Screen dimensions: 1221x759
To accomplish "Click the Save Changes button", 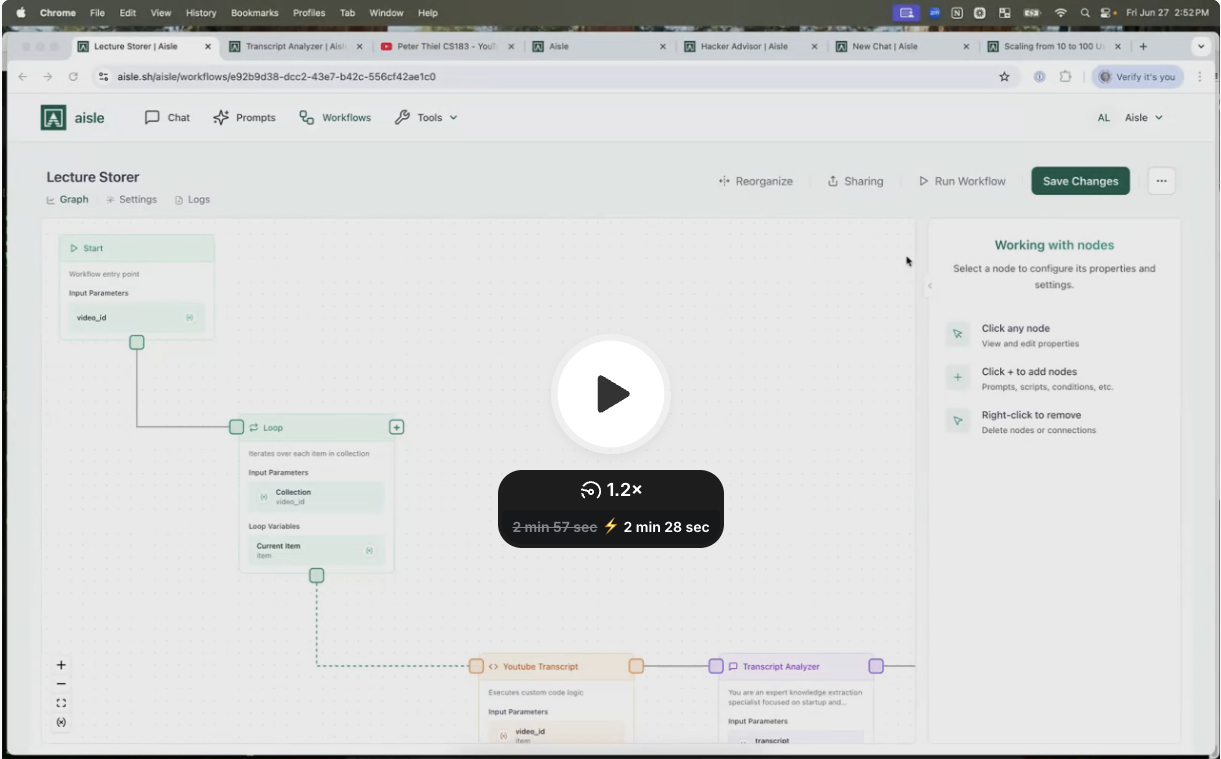I will [1080, 181].
